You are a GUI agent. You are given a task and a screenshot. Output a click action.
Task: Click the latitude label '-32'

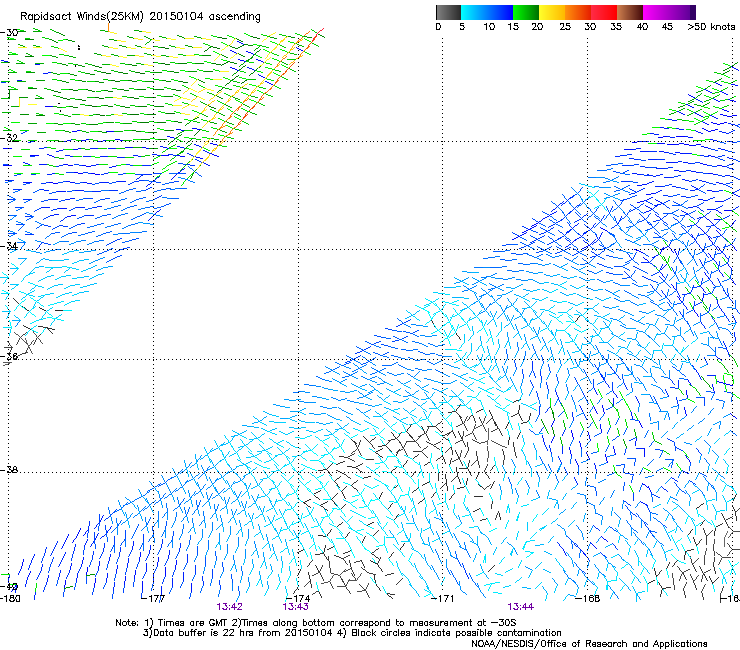pos(9,138)
